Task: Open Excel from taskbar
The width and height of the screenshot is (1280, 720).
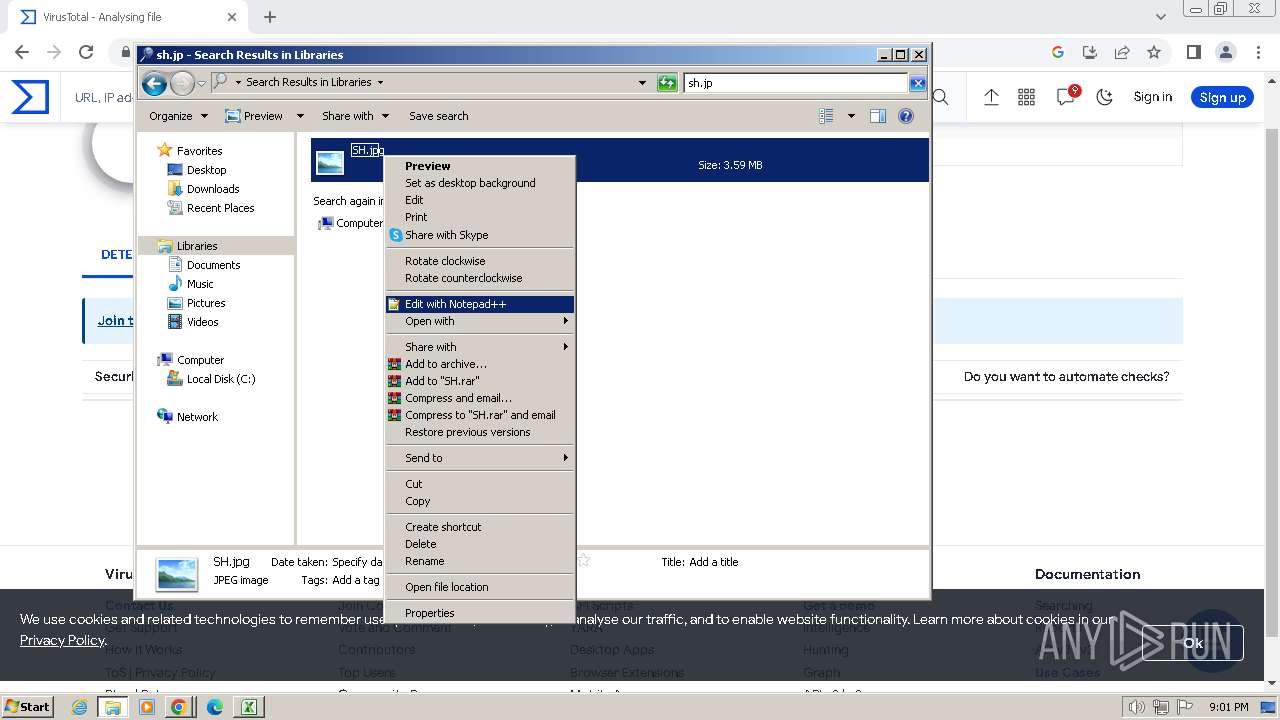Action: click(248, 707)
